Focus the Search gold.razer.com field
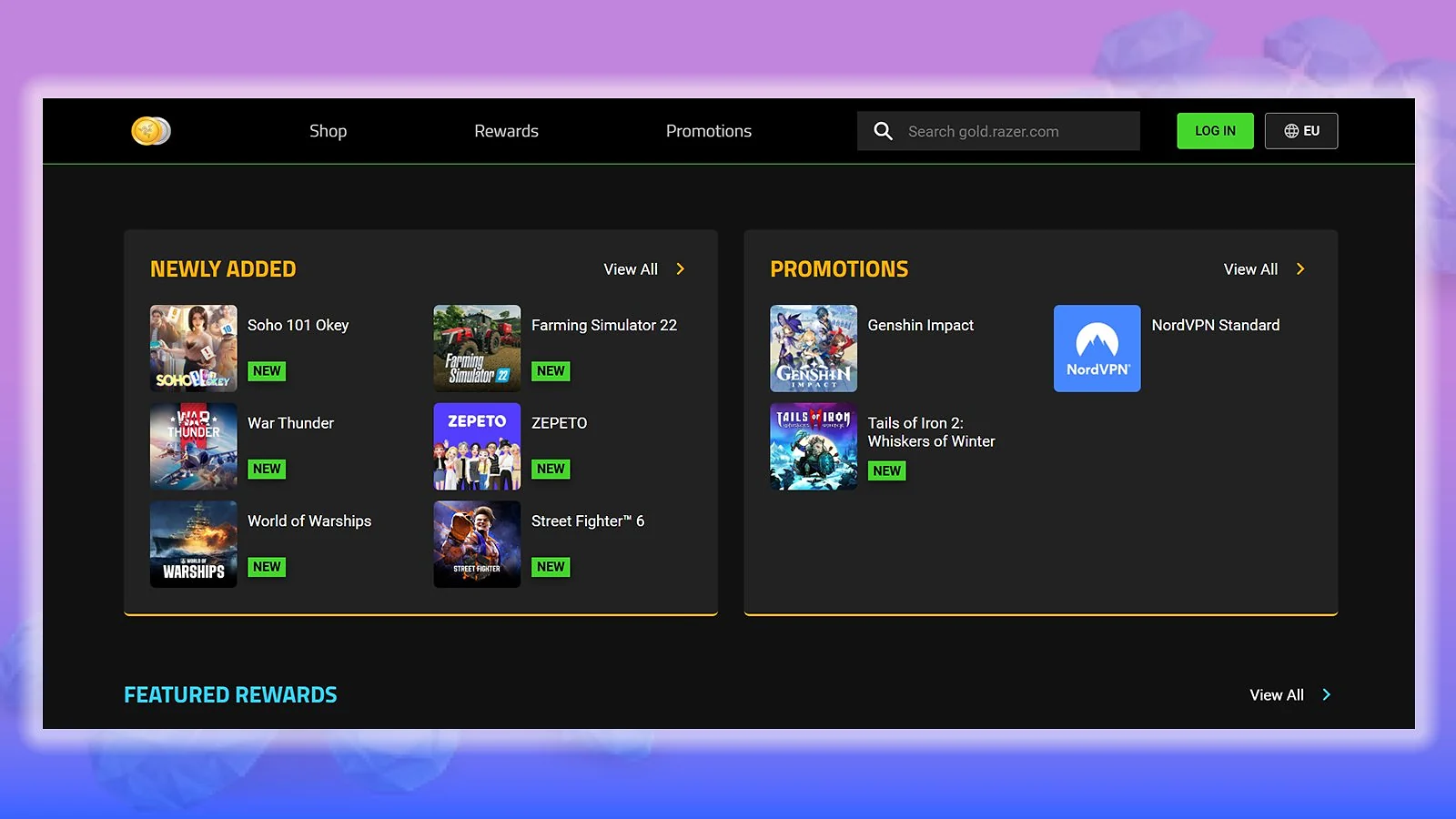 tap(998, 131)
